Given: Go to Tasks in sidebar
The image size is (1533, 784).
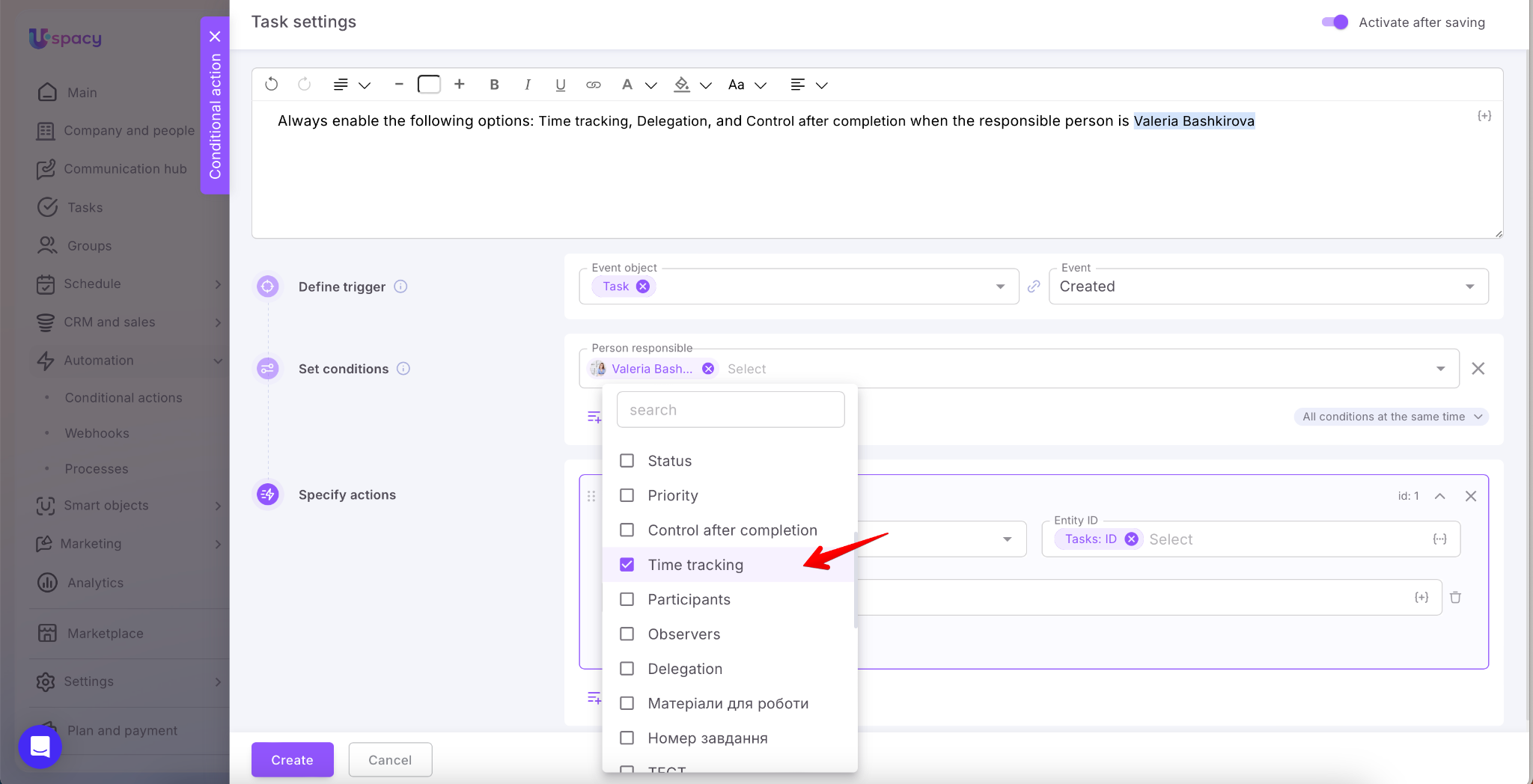Looking at the screenshot, I should [85, 207].
